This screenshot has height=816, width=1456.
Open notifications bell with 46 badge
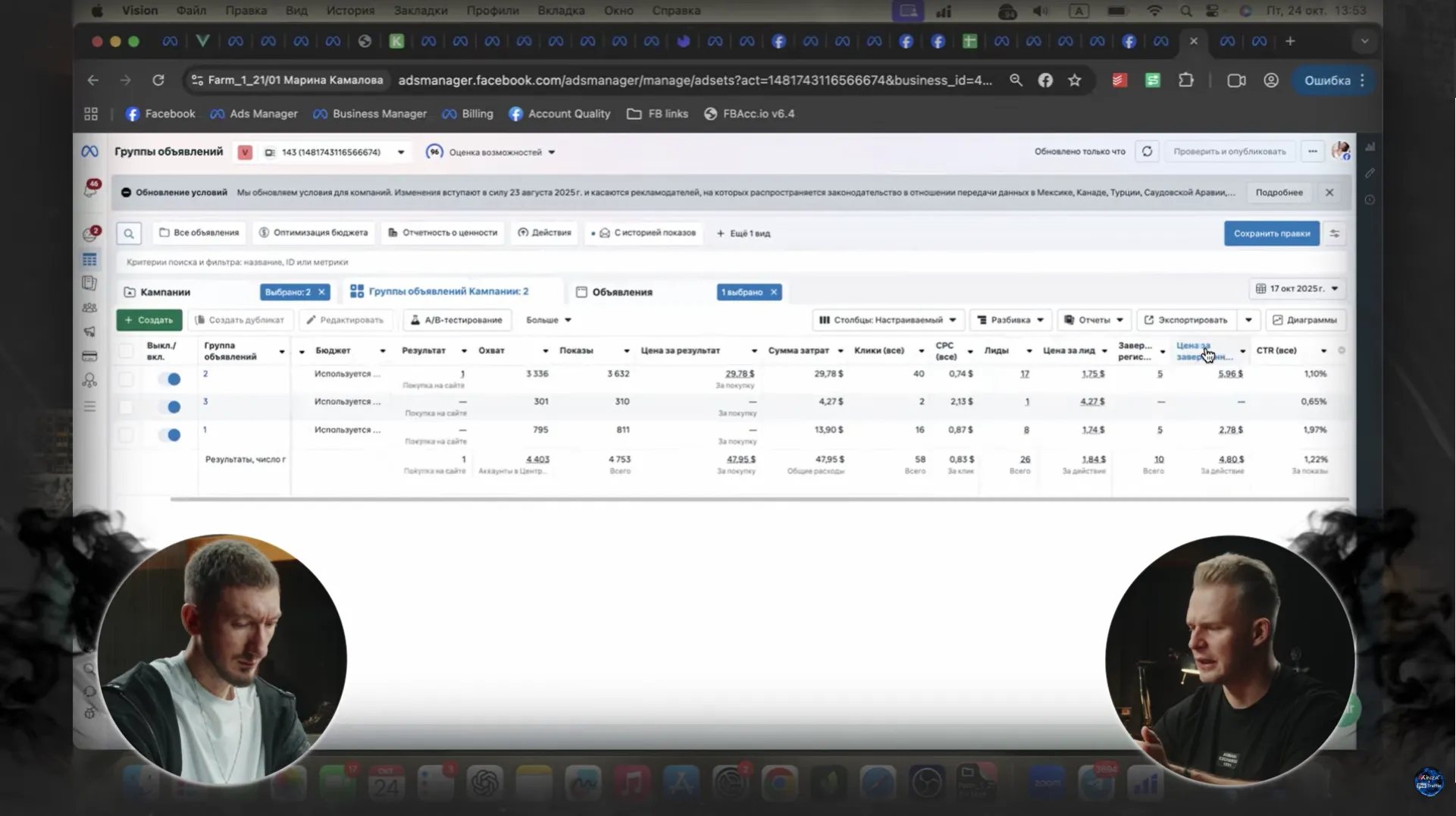pyautogui.click(x=90, y=189)
